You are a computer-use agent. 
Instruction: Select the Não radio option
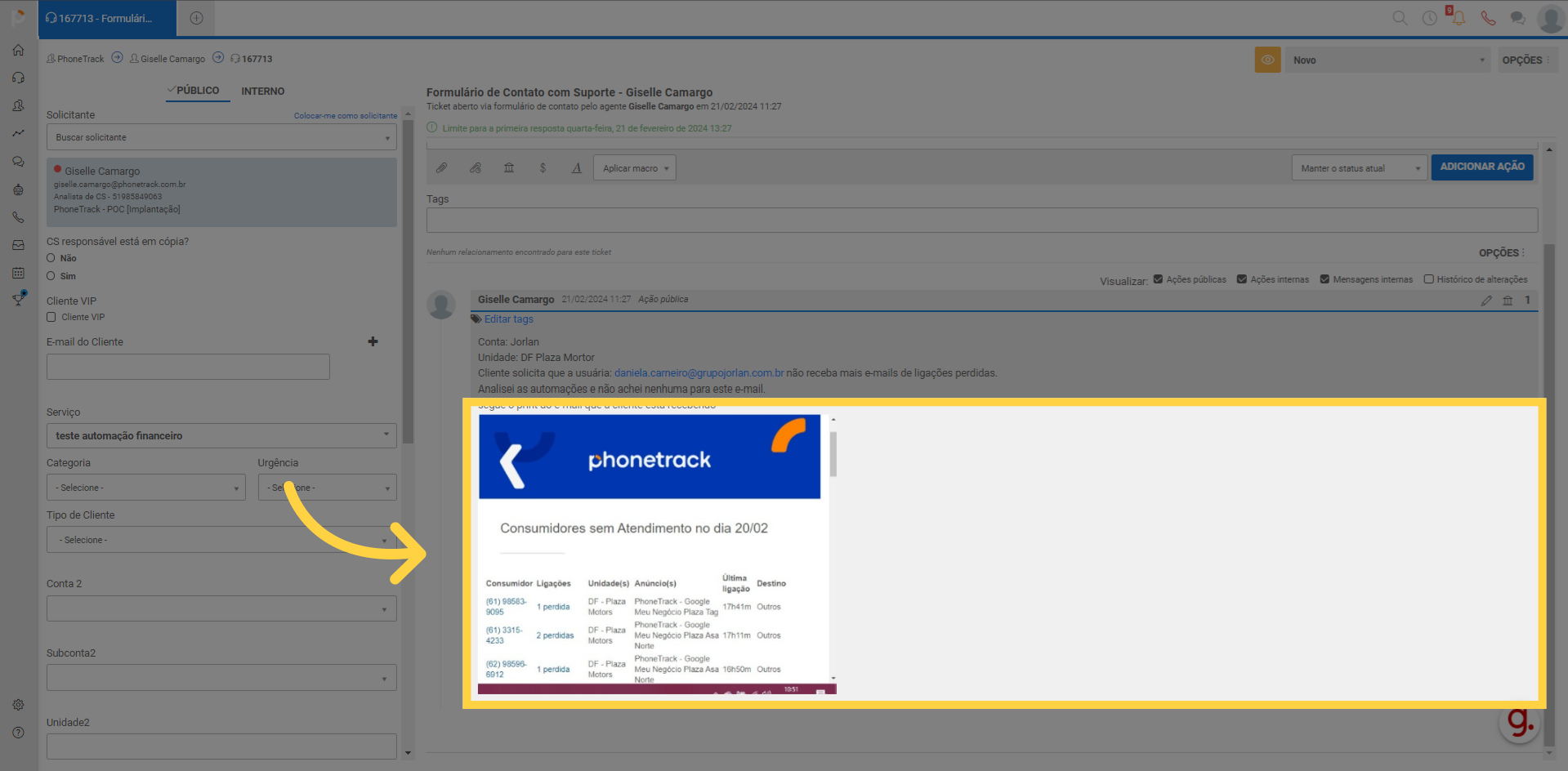pyautogui.click(x=51, y=258)
